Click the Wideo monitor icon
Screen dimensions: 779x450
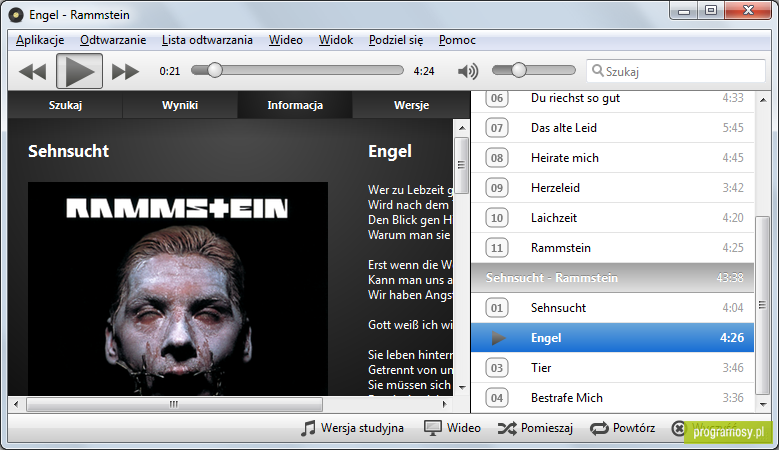(x=432, y=428)
